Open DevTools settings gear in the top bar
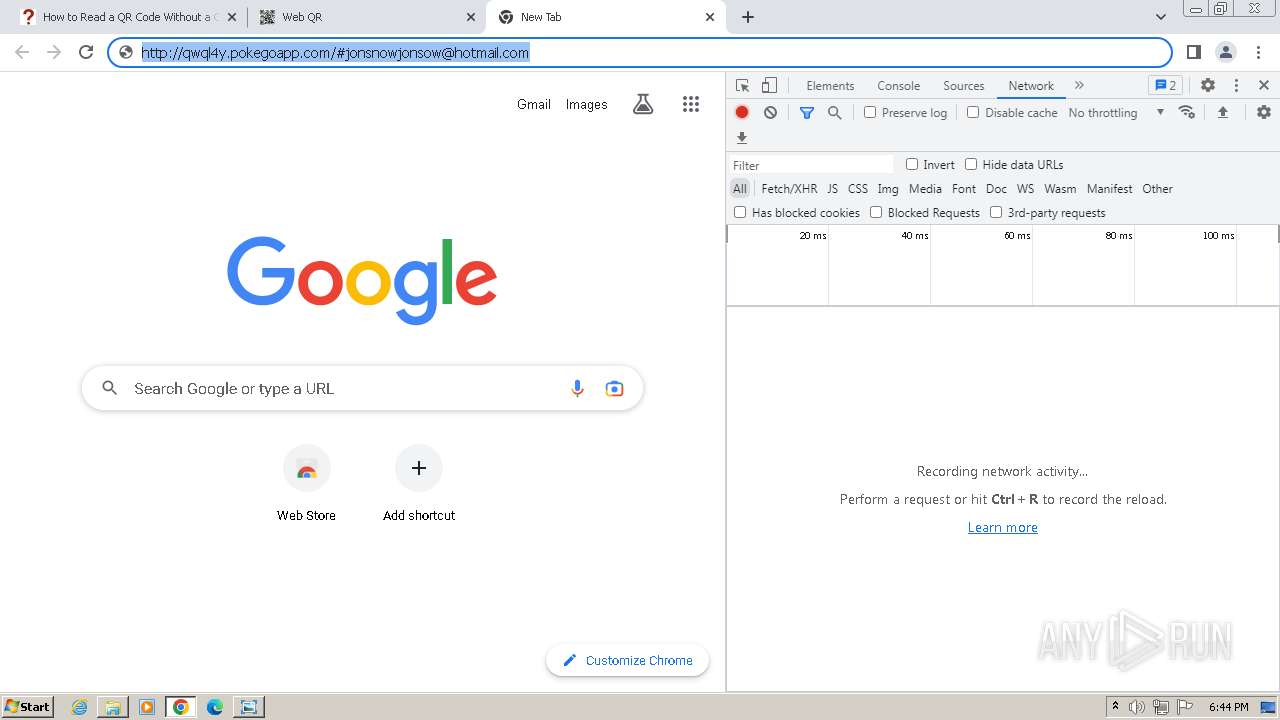The width and height of the screenshot is (1280, 720). click(1208, 86)
